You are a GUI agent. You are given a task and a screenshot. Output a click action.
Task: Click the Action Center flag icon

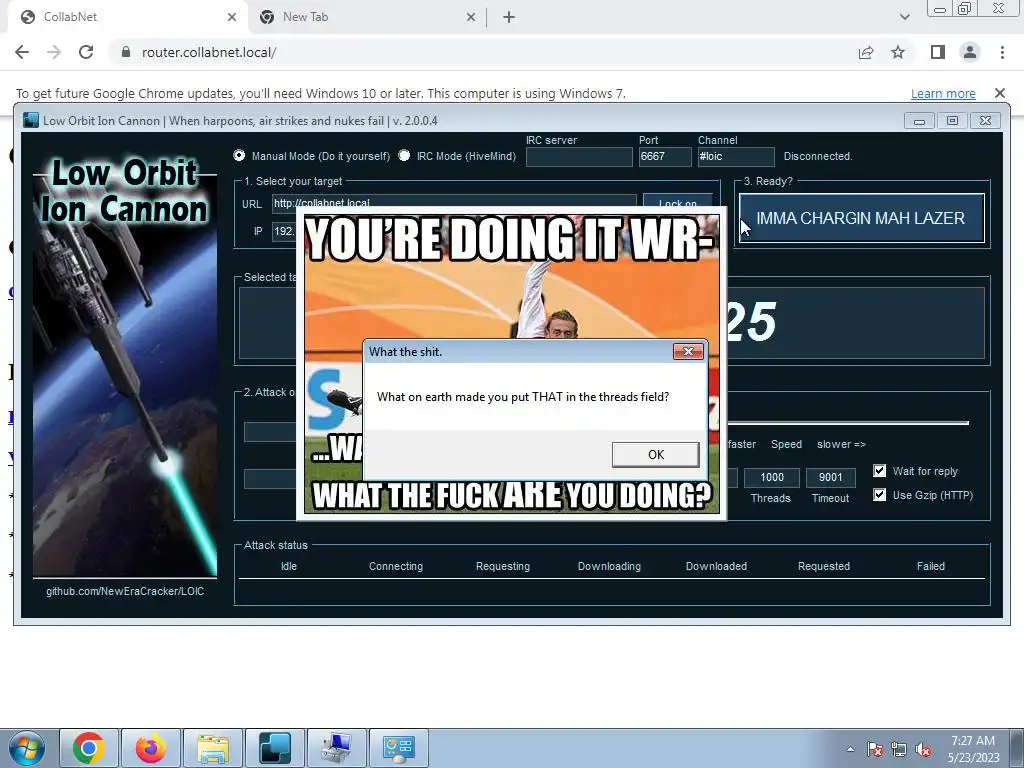[x=875, y=749]
